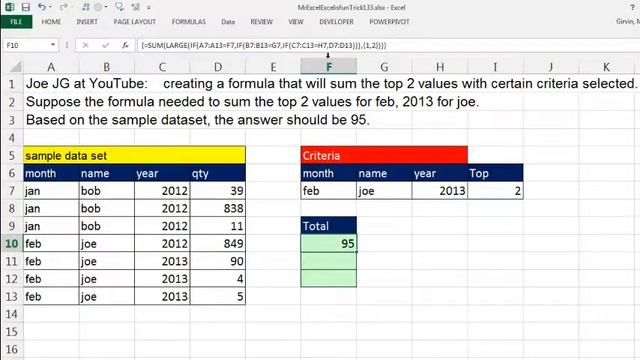This screenshot has width=640, height=360.
Task: Click criteria month cell 'feb'
Action: click(329, 191)
